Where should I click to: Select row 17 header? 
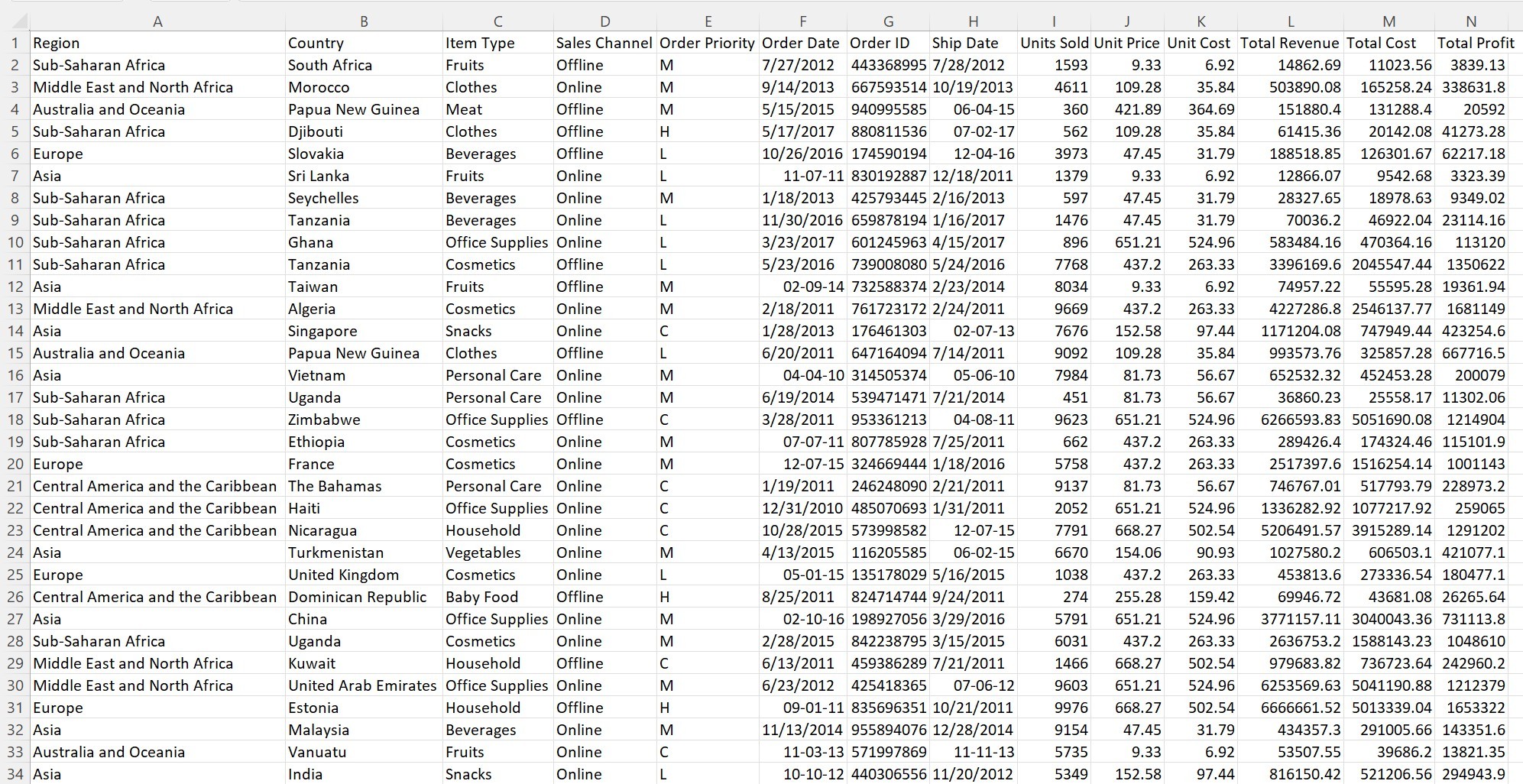[15, 397]
